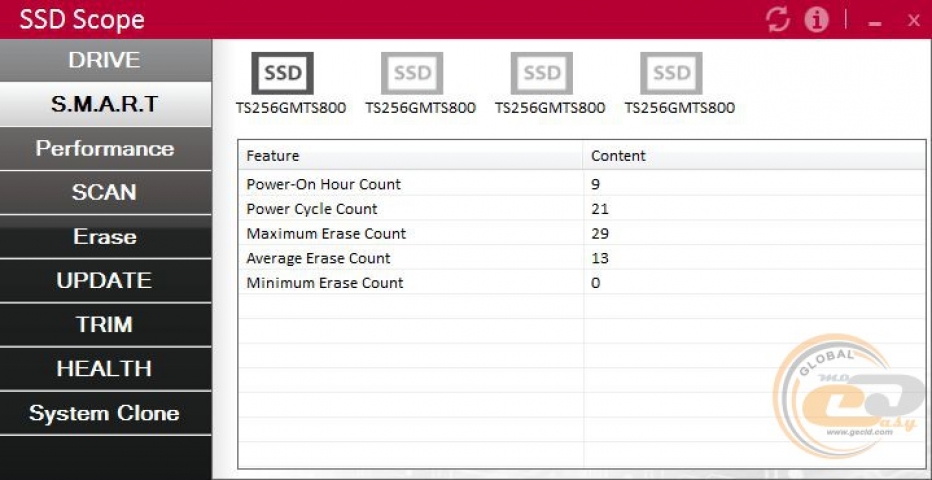Click the Feature column header

tap(411, 156)
